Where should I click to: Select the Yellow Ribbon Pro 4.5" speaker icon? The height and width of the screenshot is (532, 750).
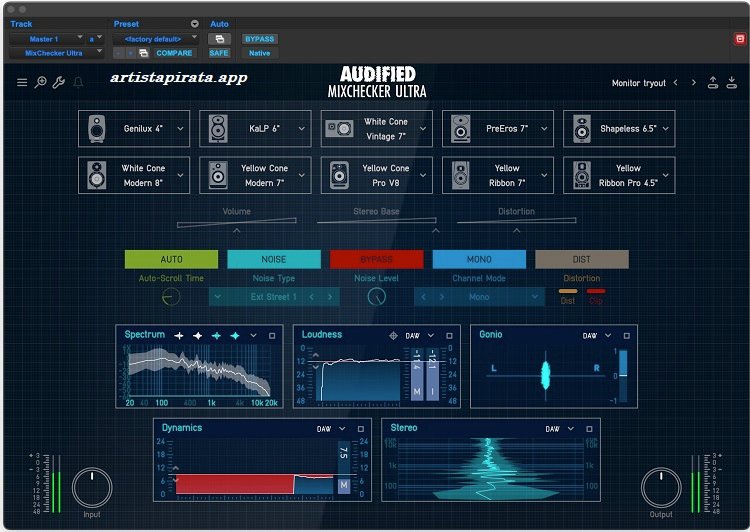point(582,175)
